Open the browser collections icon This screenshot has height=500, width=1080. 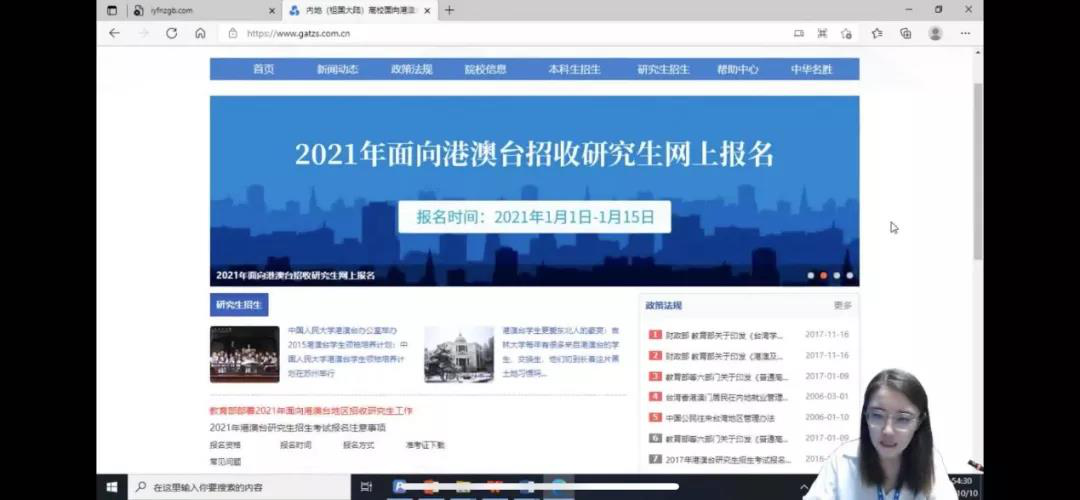pos(905,33)
